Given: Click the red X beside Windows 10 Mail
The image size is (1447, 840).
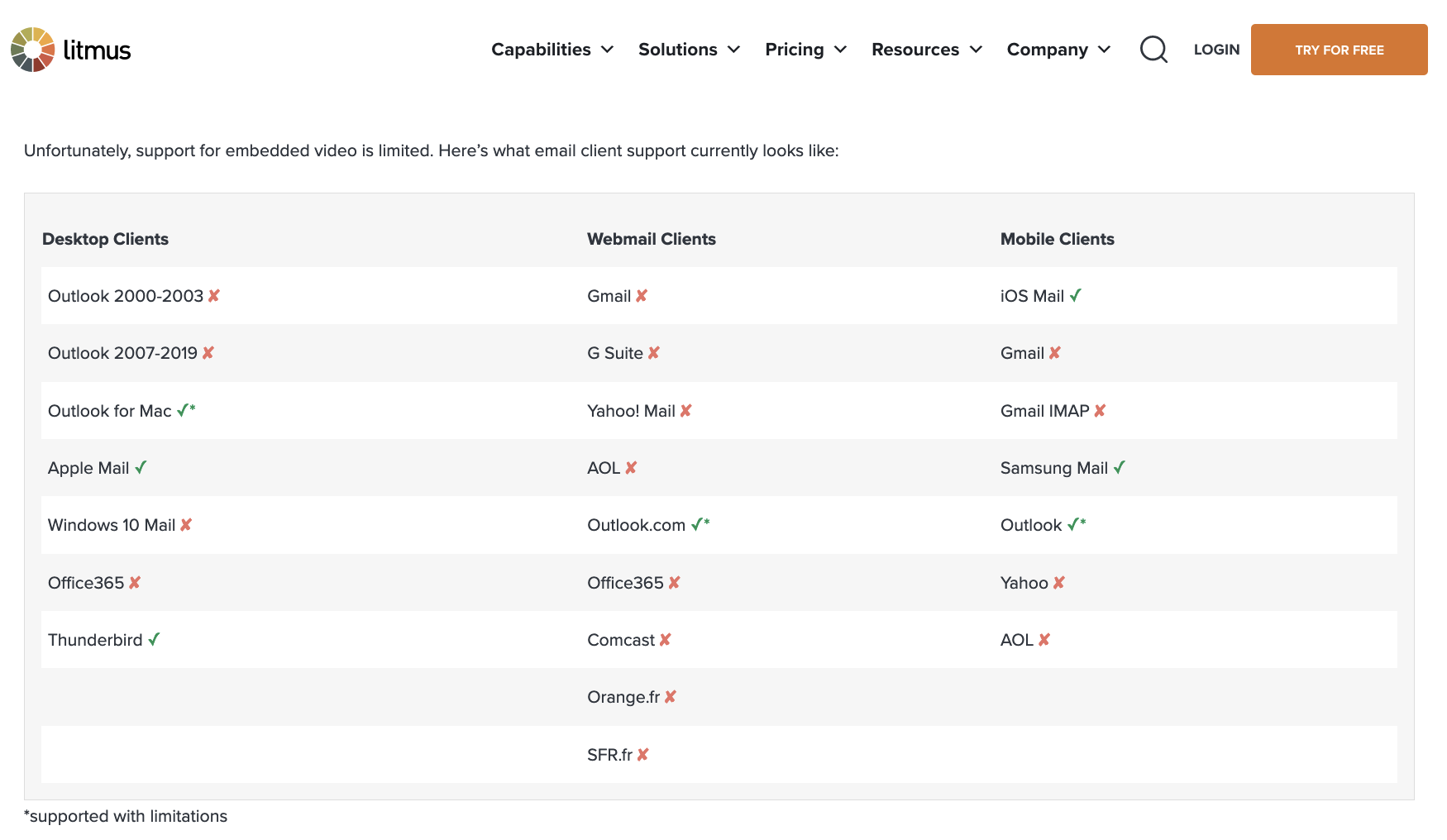Looking at the screenshot, I should pos(186,525).
